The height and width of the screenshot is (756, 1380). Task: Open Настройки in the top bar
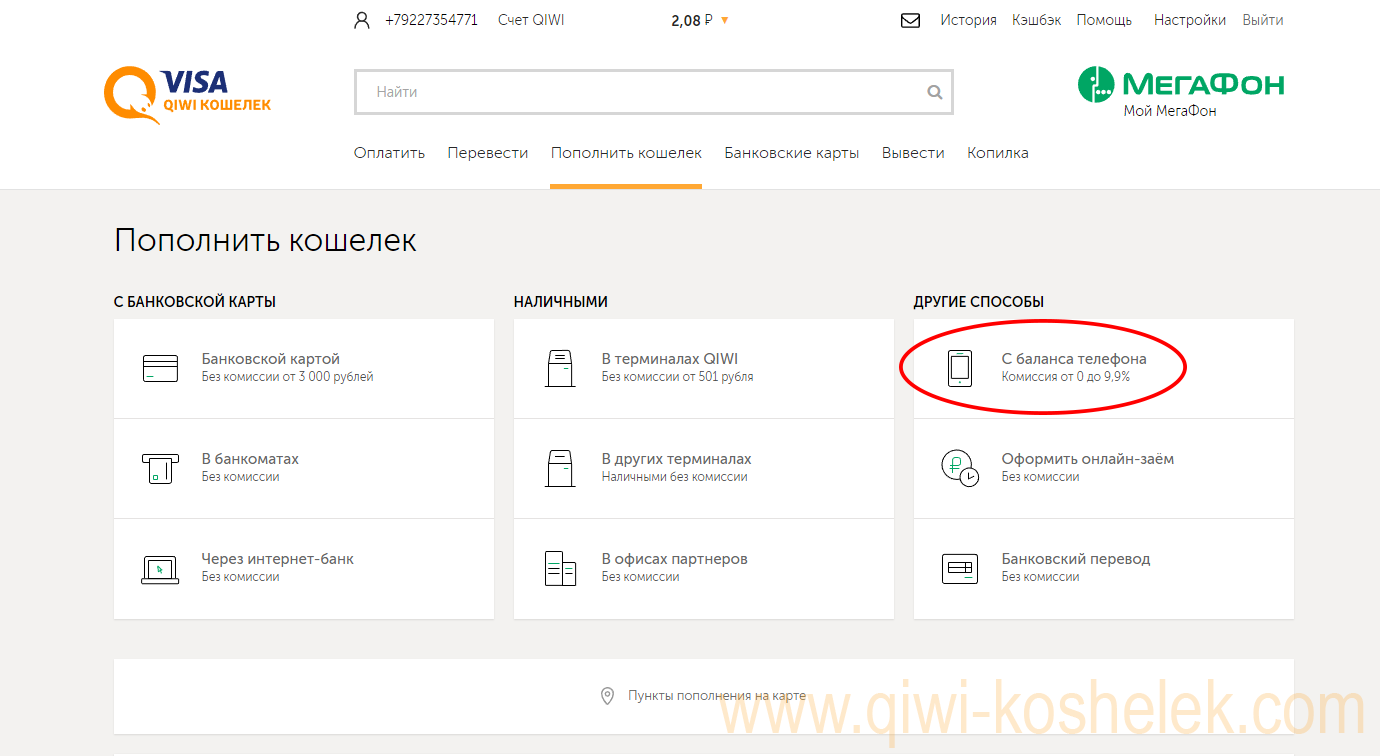pos(1190,20)
